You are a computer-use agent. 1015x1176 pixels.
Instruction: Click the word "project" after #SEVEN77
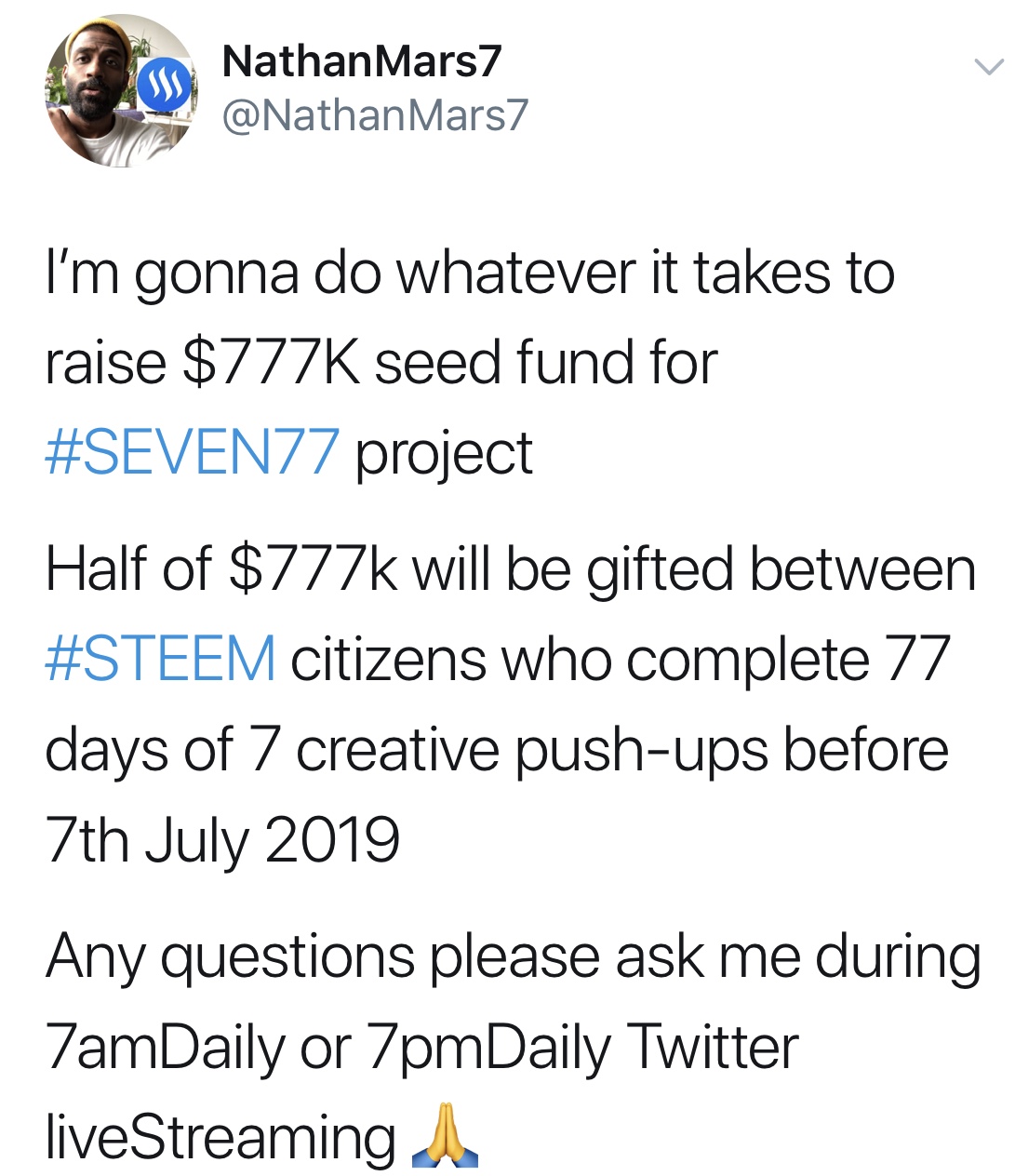click(444, 455)
